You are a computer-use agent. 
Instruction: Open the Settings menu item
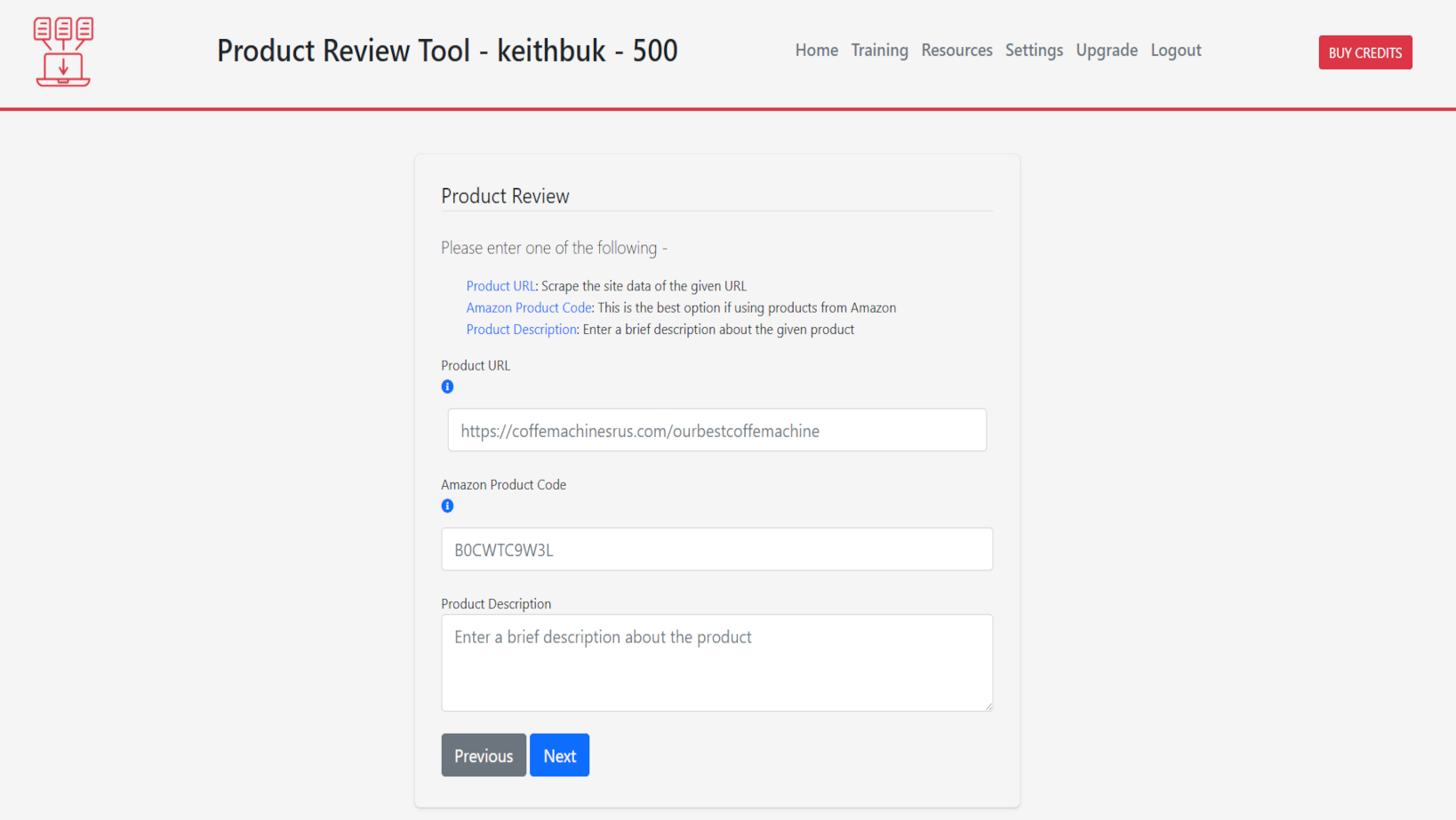(1034, 51)
